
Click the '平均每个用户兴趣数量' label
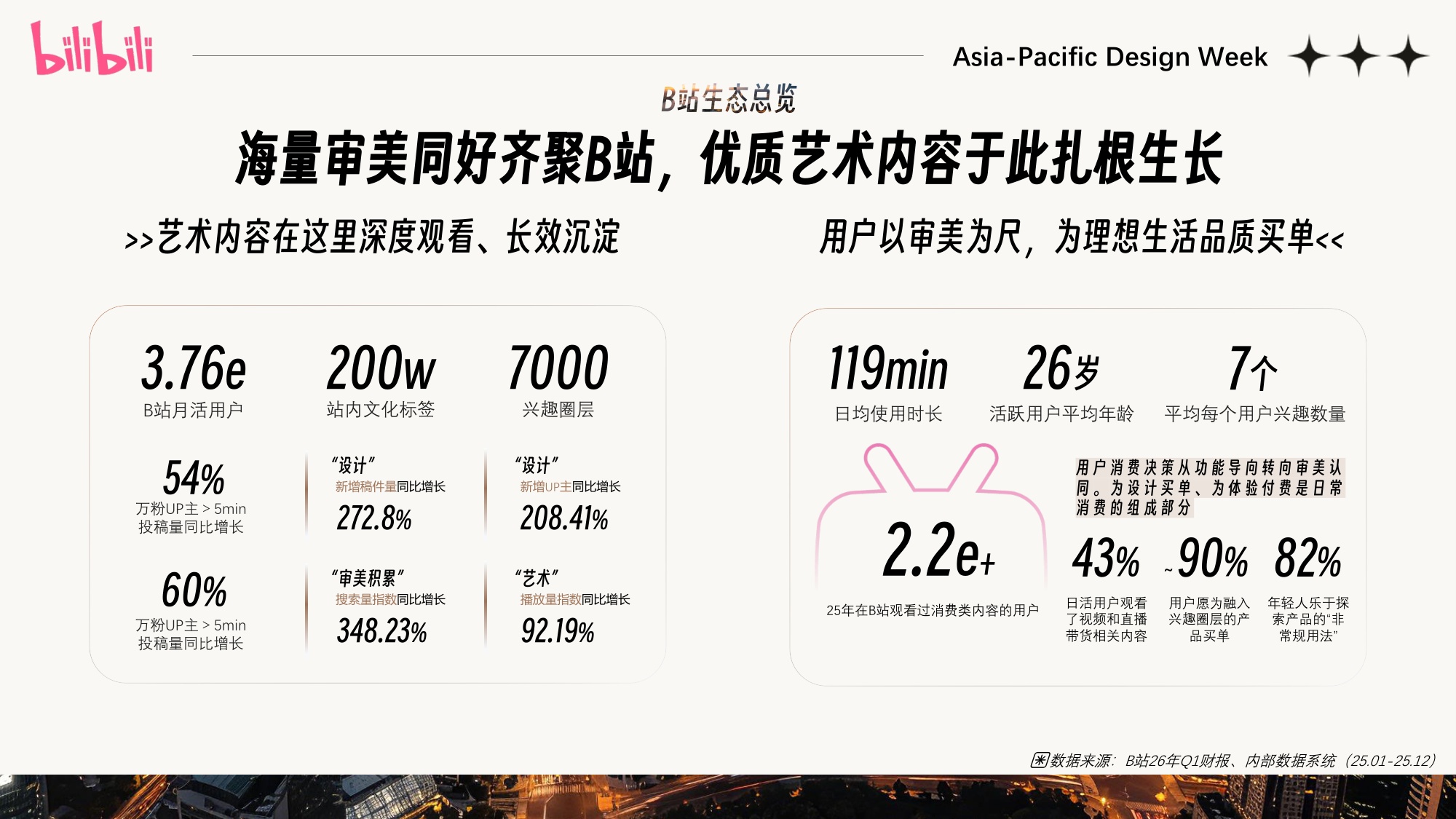pos(1255,414)
